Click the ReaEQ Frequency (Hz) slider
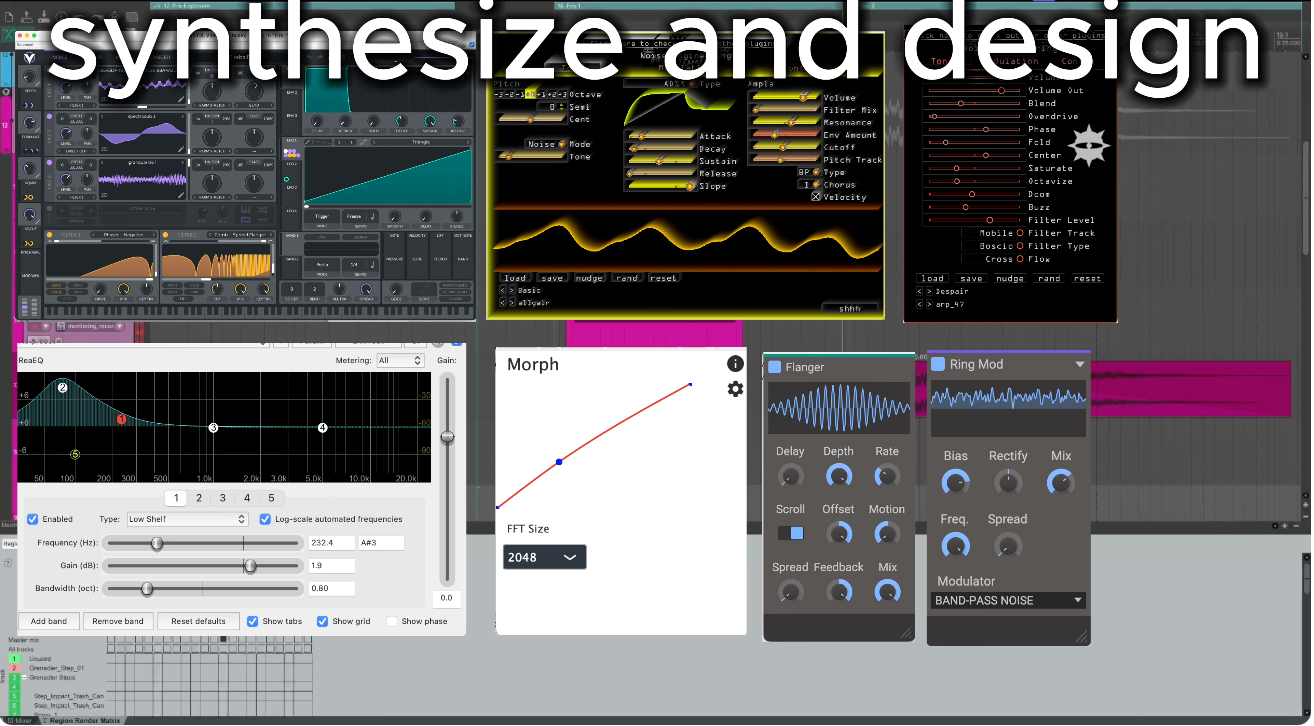 [x=203, y=543]
